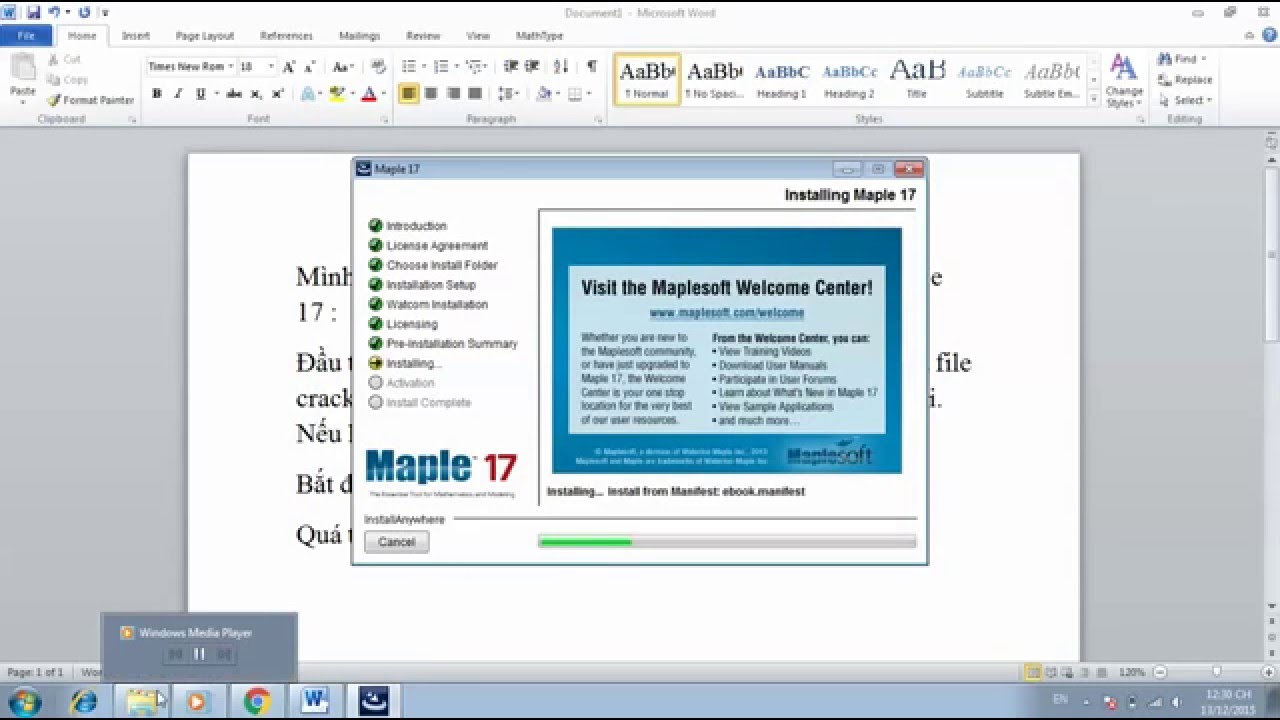Toggle Underline formatting

[x=200, y=93]
